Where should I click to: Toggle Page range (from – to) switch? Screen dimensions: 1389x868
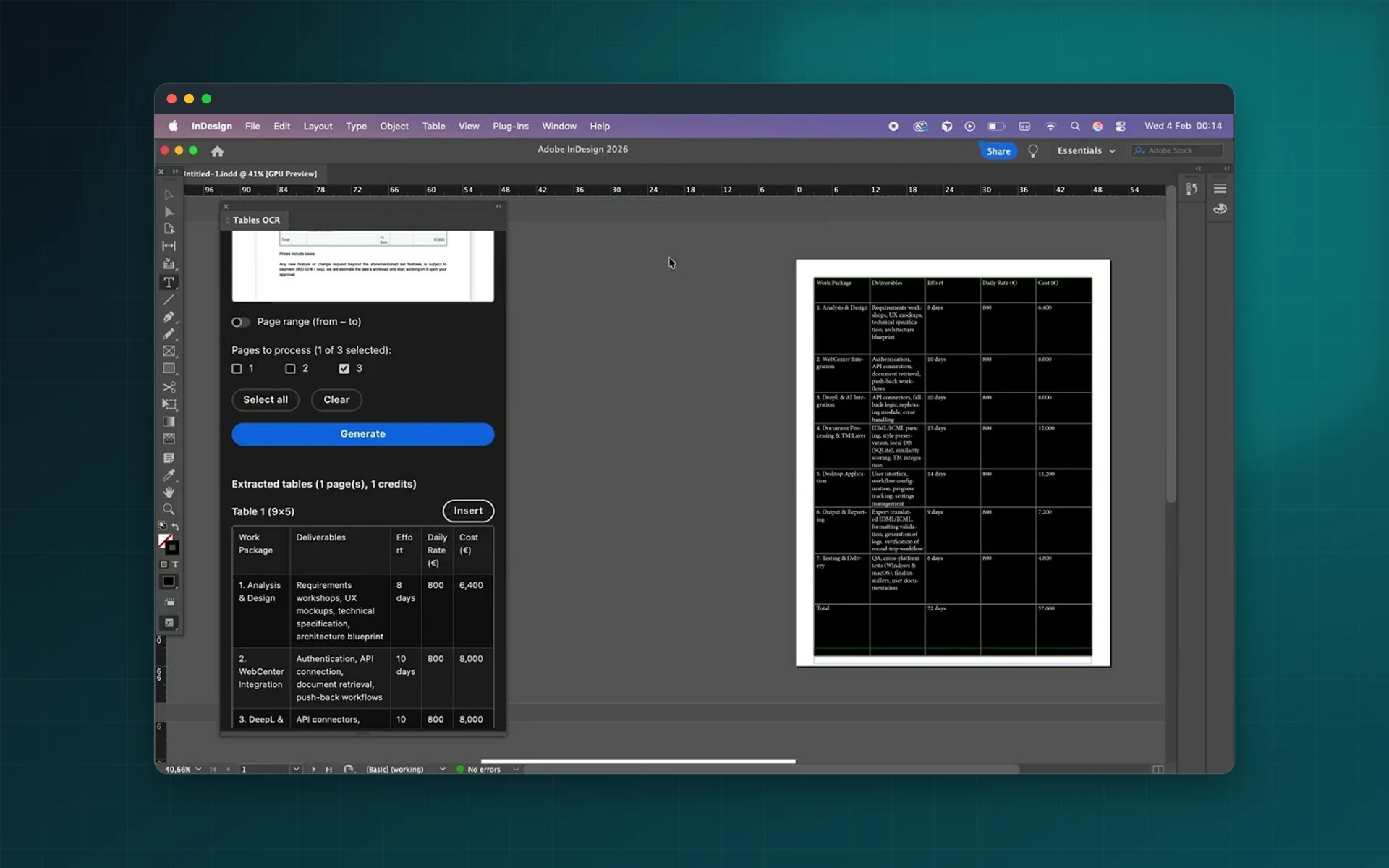(x=240, y=322)
